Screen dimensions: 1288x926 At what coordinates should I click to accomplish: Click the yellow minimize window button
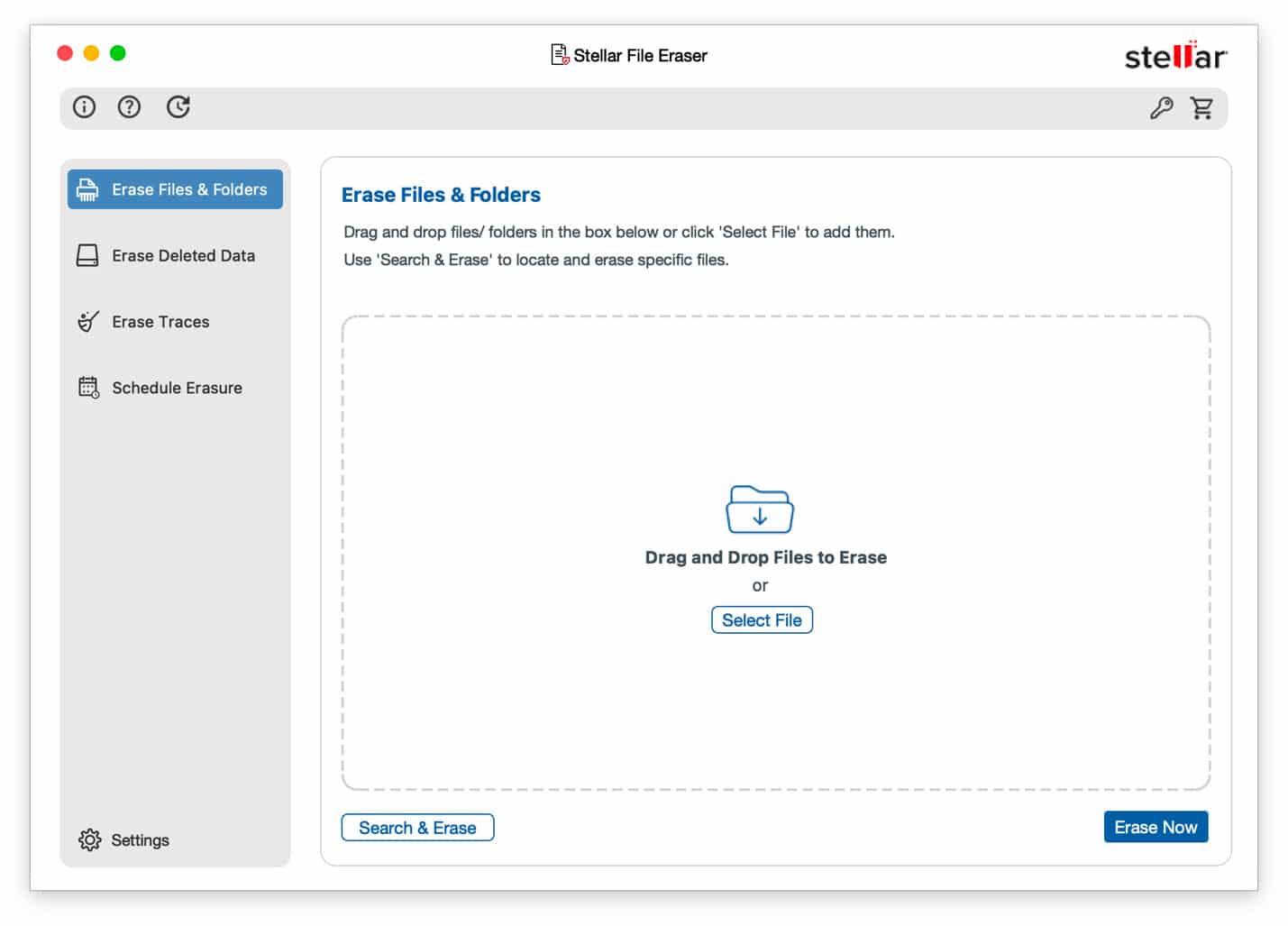[x=91, y=53]
